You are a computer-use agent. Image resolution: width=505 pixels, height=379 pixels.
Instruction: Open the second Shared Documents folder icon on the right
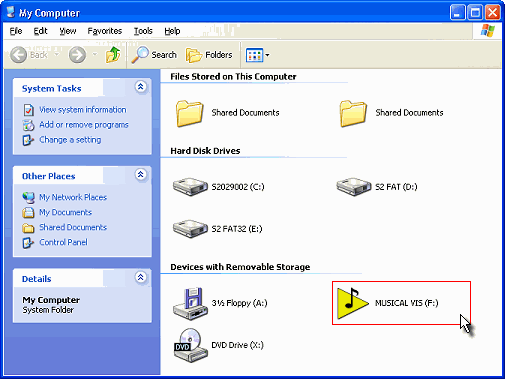[353, 114]
